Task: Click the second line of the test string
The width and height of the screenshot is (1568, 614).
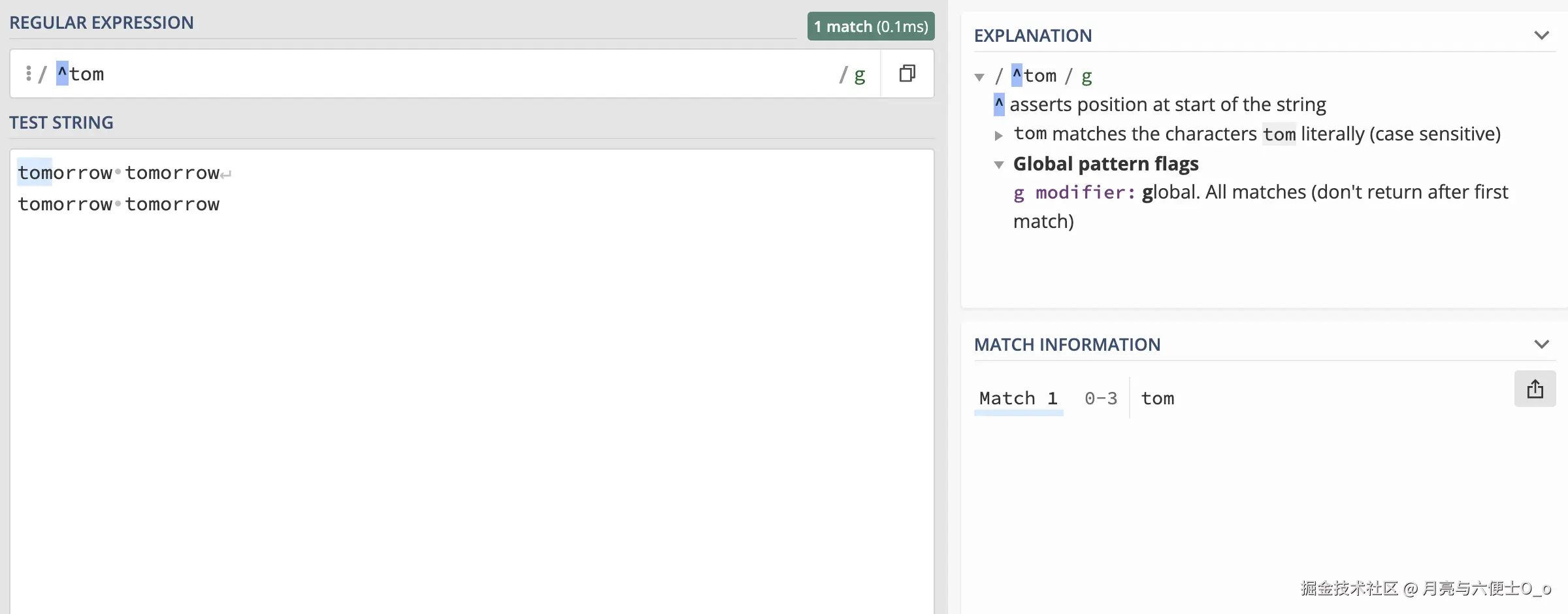Action: pos(118,204)
